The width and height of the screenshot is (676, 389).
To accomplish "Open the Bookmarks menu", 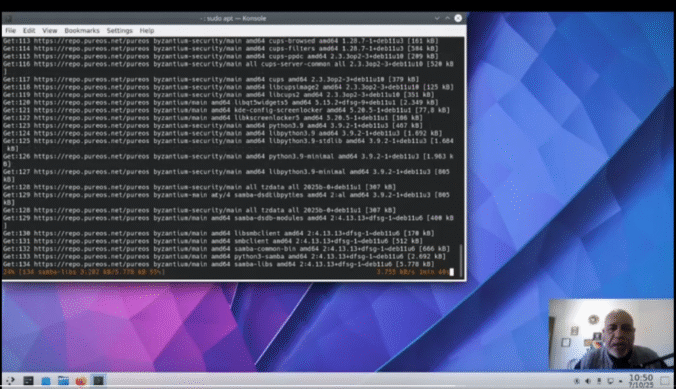I will [x=82, y=31].
